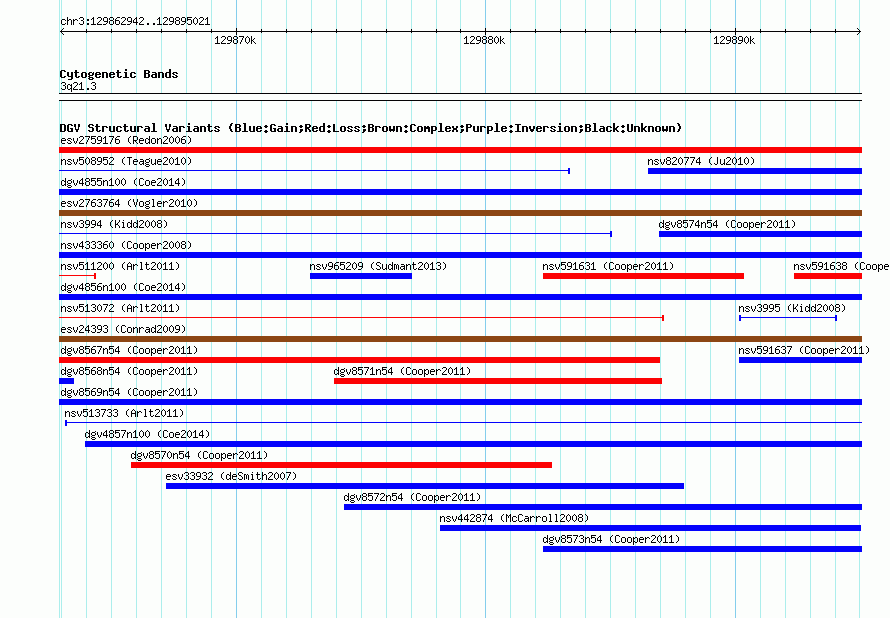The height and width of the screenshot is (618, 890).
Task: Click the esv24393 (Conrad2009) label
Action: (x=123, y=329)
